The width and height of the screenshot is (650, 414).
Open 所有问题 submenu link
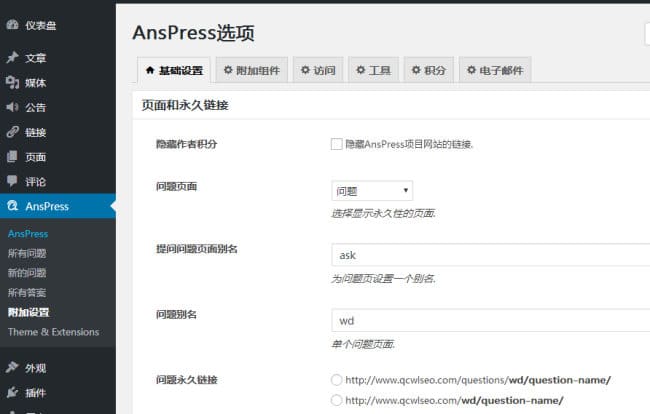click(x=27, y=253)
